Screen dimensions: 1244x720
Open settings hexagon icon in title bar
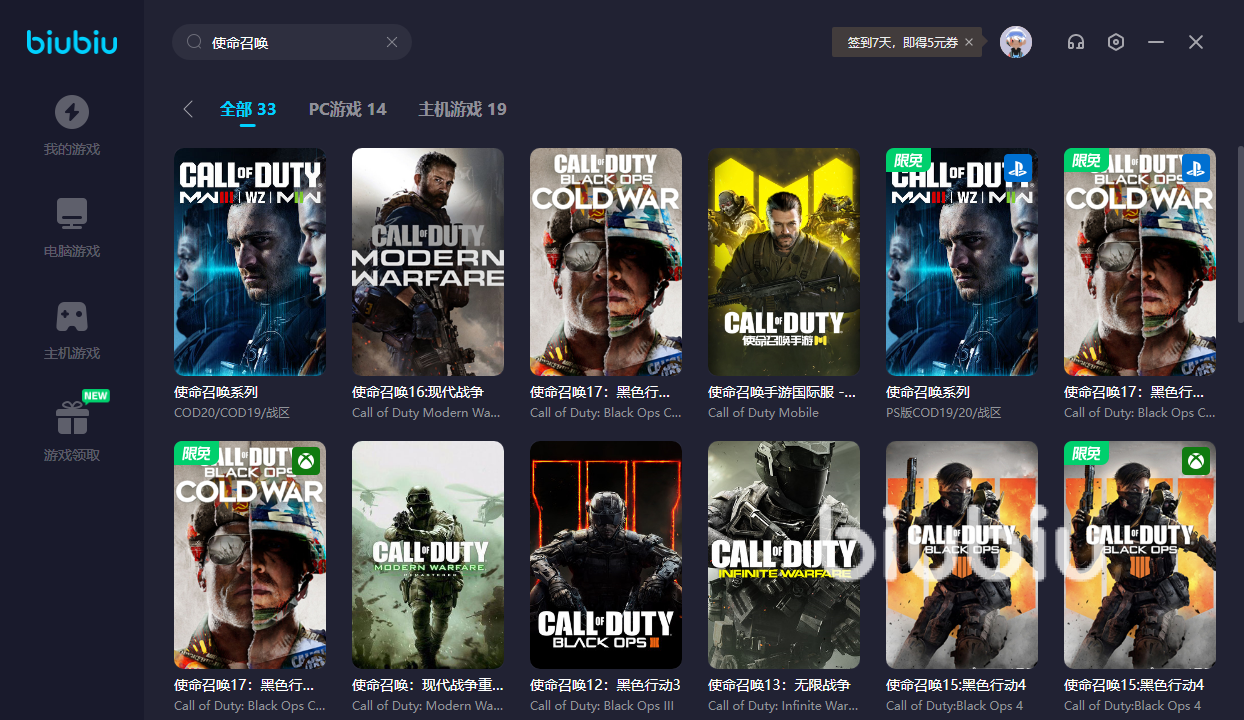tap(1116, 42)
